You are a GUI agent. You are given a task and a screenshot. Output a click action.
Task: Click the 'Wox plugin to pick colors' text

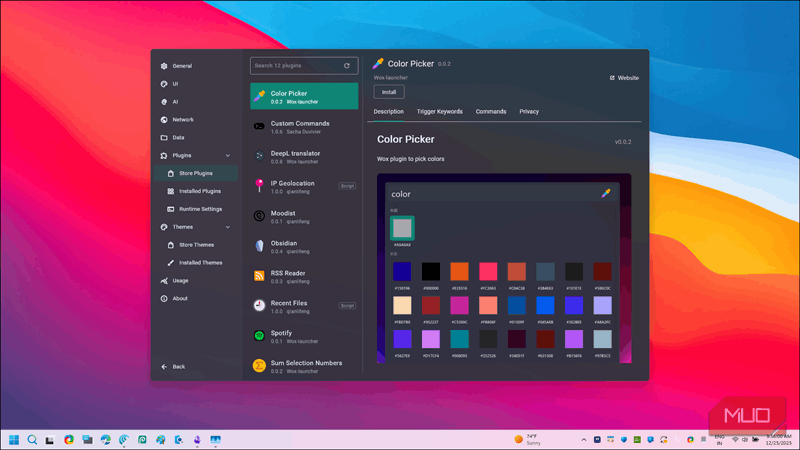(411, 159)
